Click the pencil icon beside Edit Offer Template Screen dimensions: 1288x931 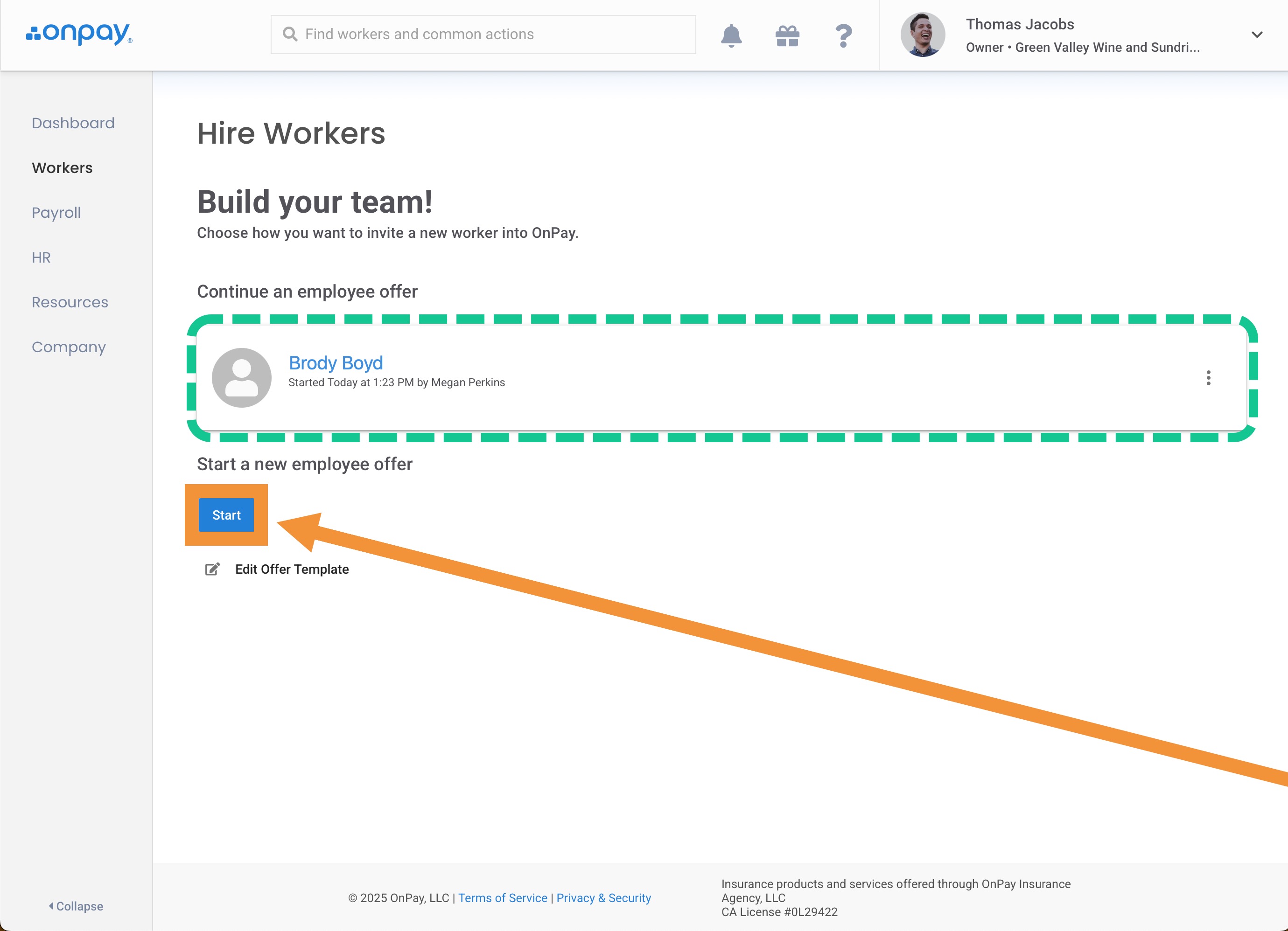click(x=212, y=569)
